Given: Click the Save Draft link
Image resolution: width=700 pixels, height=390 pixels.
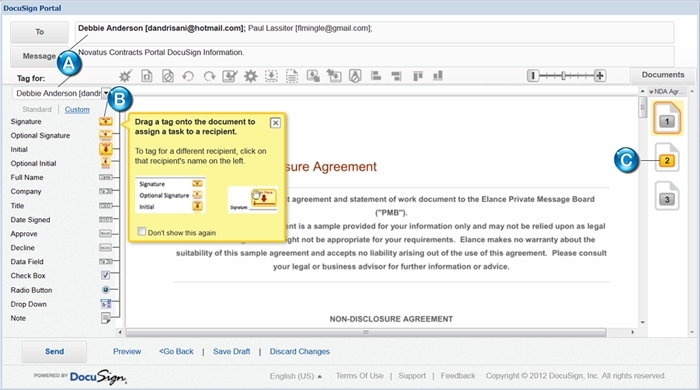Looking at the screenshot, I should point(232,352).
